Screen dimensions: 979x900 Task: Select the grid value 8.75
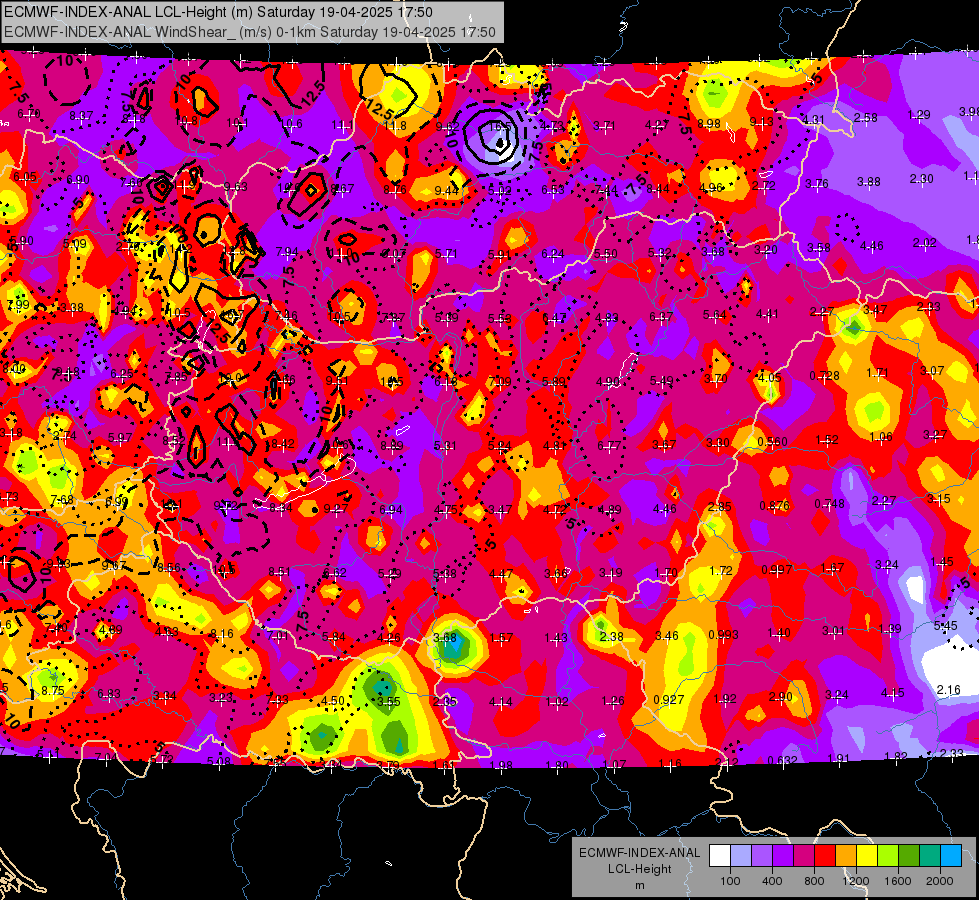click(53, 690)
